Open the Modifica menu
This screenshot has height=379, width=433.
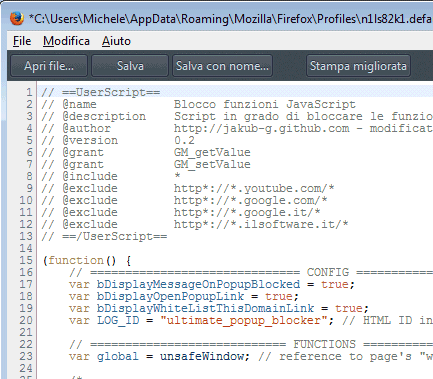click(x=66, y=41)
